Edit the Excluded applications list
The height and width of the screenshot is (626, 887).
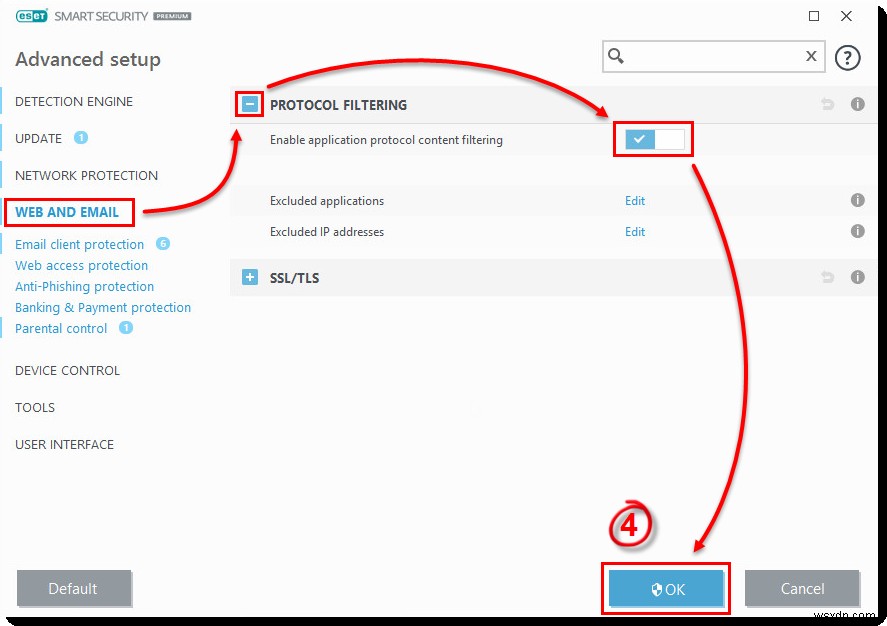635,201
